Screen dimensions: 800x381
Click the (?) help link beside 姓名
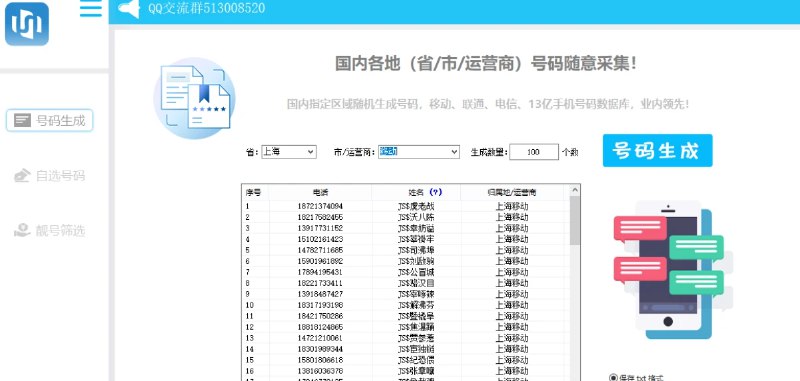tap(435, 192)
